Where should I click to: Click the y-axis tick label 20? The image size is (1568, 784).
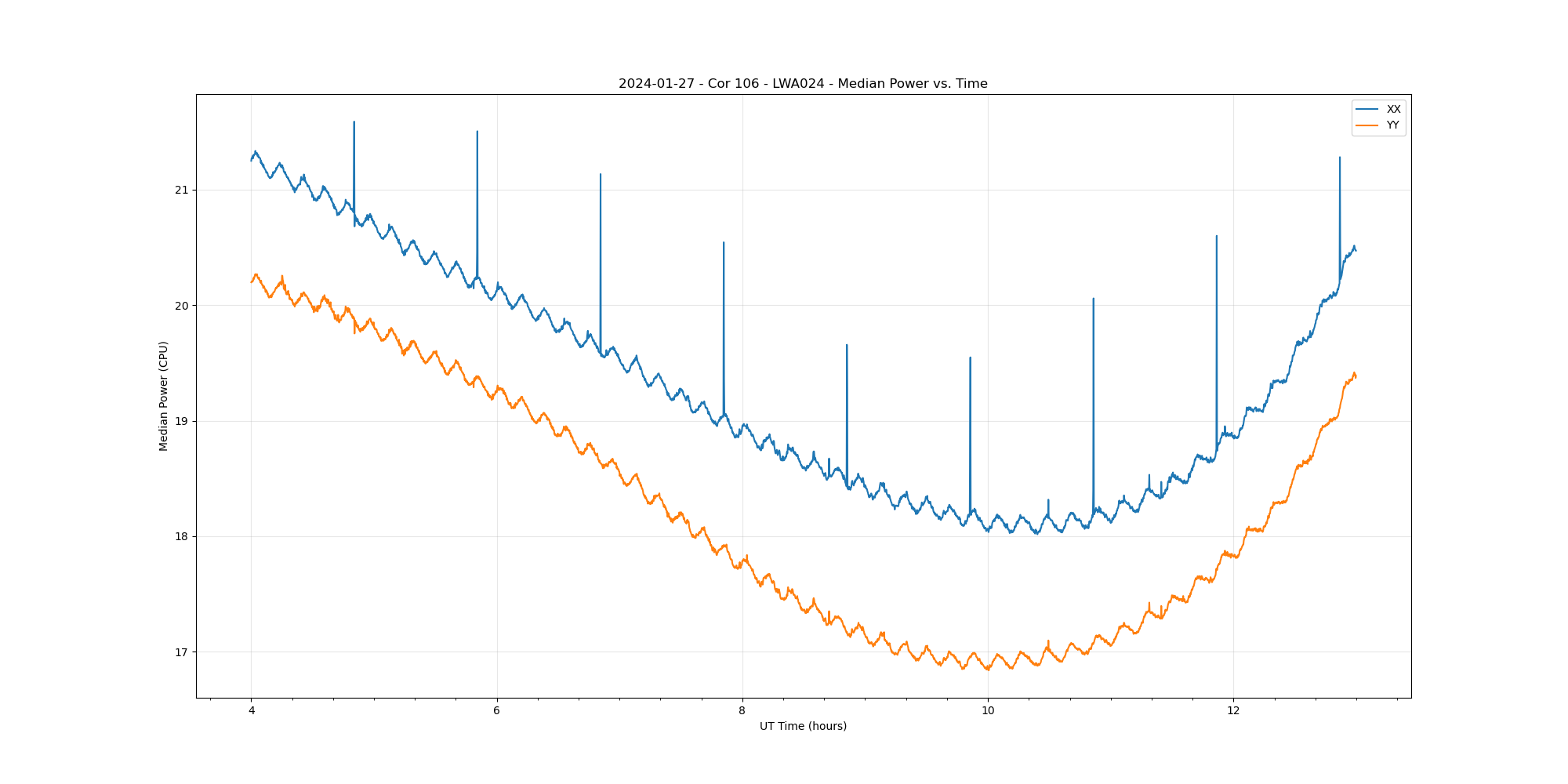coord(182,306)
